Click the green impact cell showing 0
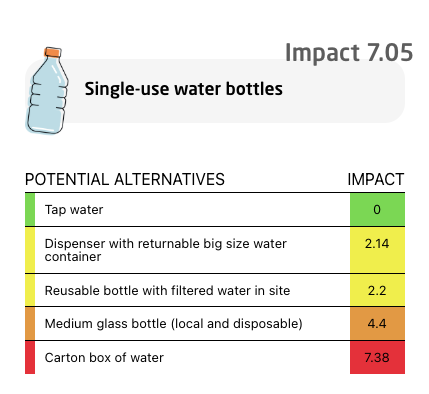The image size is (429, 394). click(x=377, y=210)
